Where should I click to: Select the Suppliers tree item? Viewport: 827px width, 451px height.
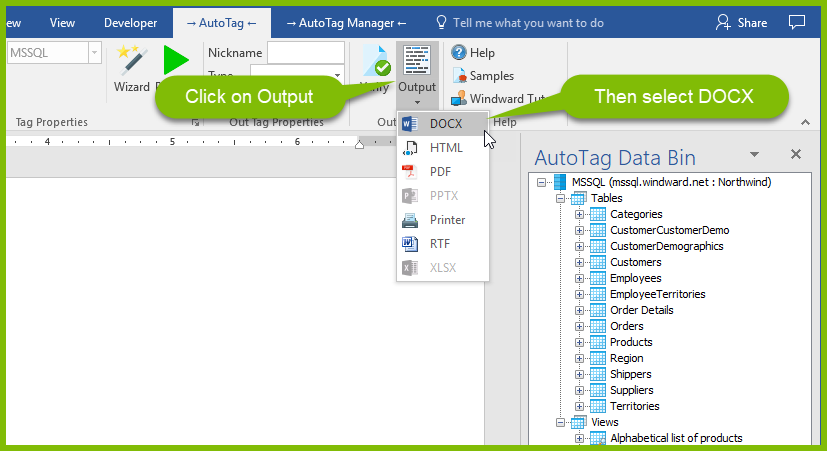point(631,390)
